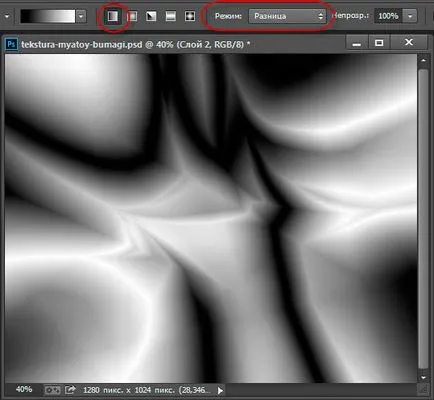Select the Linear gradient style icon
Image resolution: width=434 pixels, height=400 pixels.
click(x=113, y=16)
